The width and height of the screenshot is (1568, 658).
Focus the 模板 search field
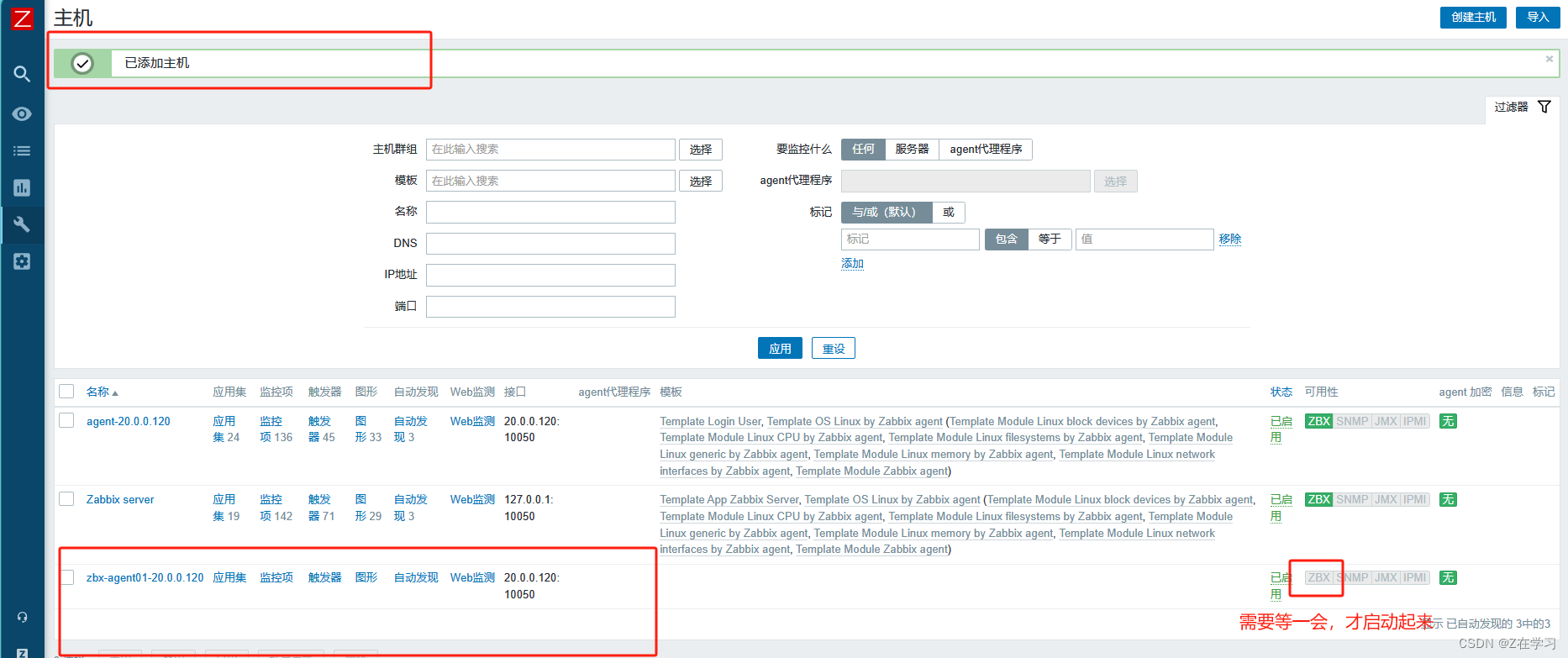(550, 181)
